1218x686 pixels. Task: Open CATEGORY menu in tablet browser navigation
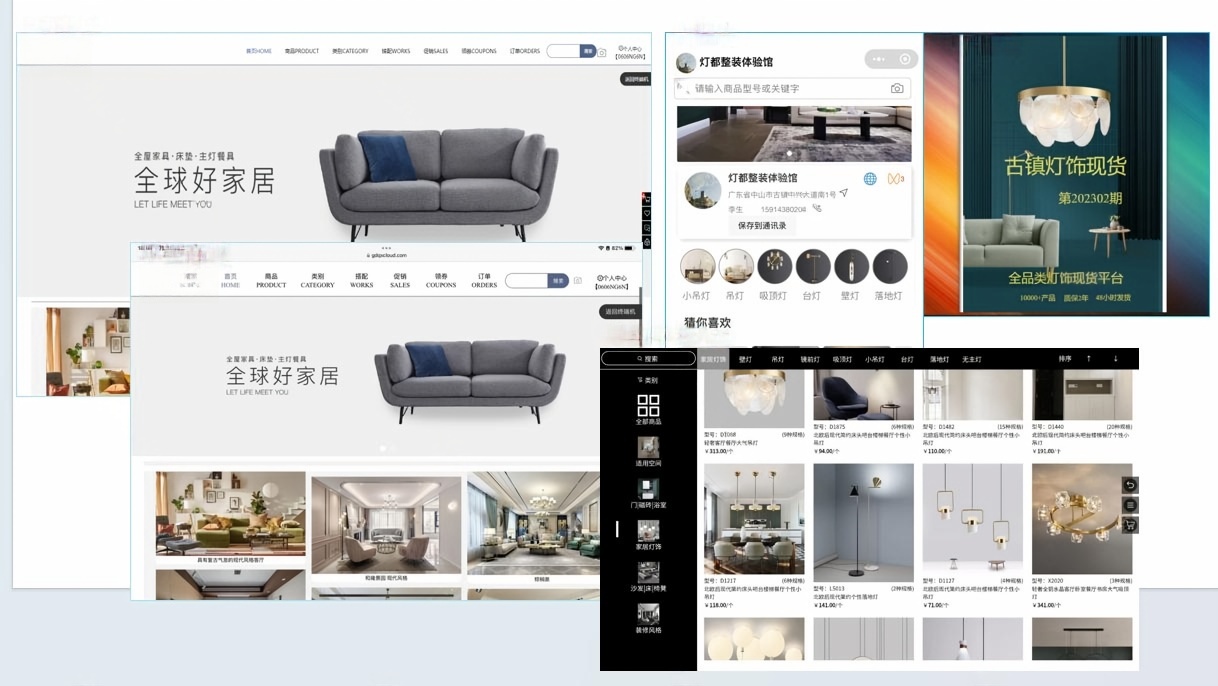click(x=317, y=280)
